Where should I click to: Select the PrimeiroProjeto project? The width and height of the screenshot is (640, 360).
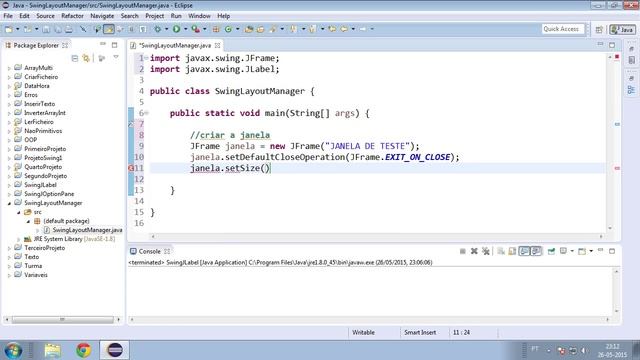coord(45,149)
